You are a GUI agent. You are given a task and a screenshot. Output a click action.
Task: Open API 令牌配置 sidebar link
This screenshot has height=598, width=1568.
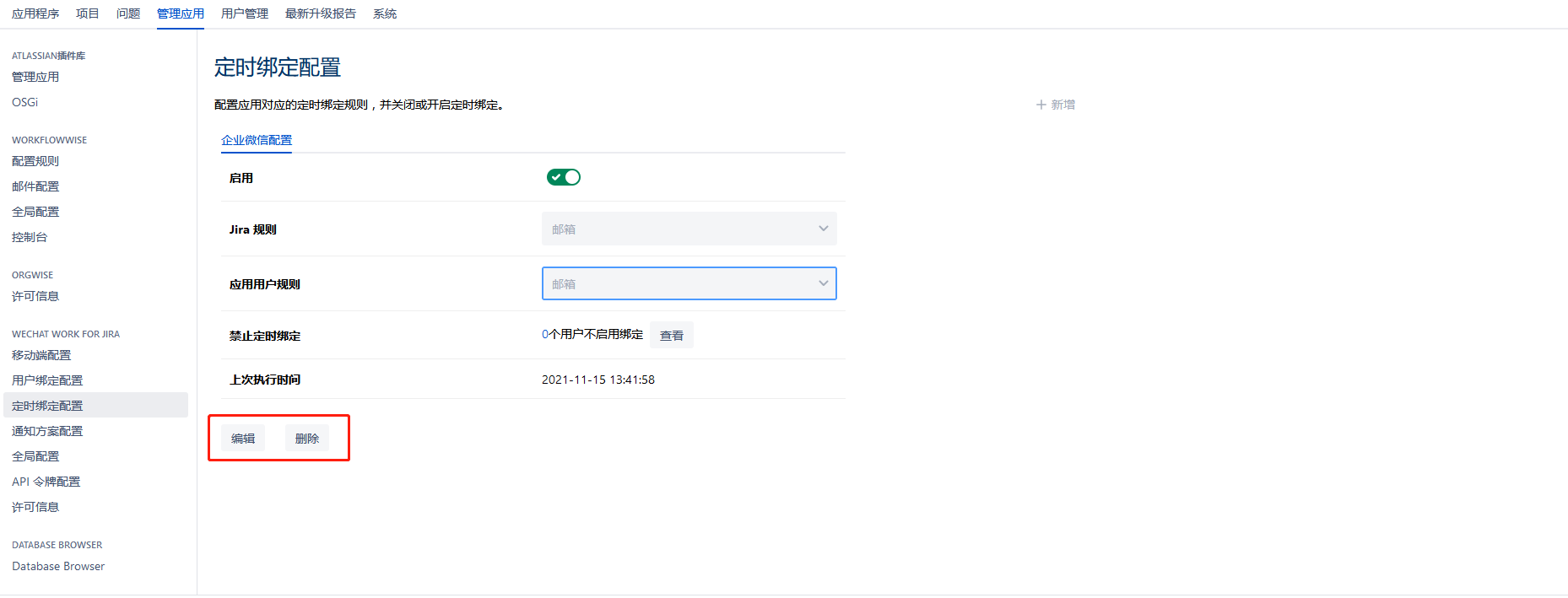coord(46,482)
